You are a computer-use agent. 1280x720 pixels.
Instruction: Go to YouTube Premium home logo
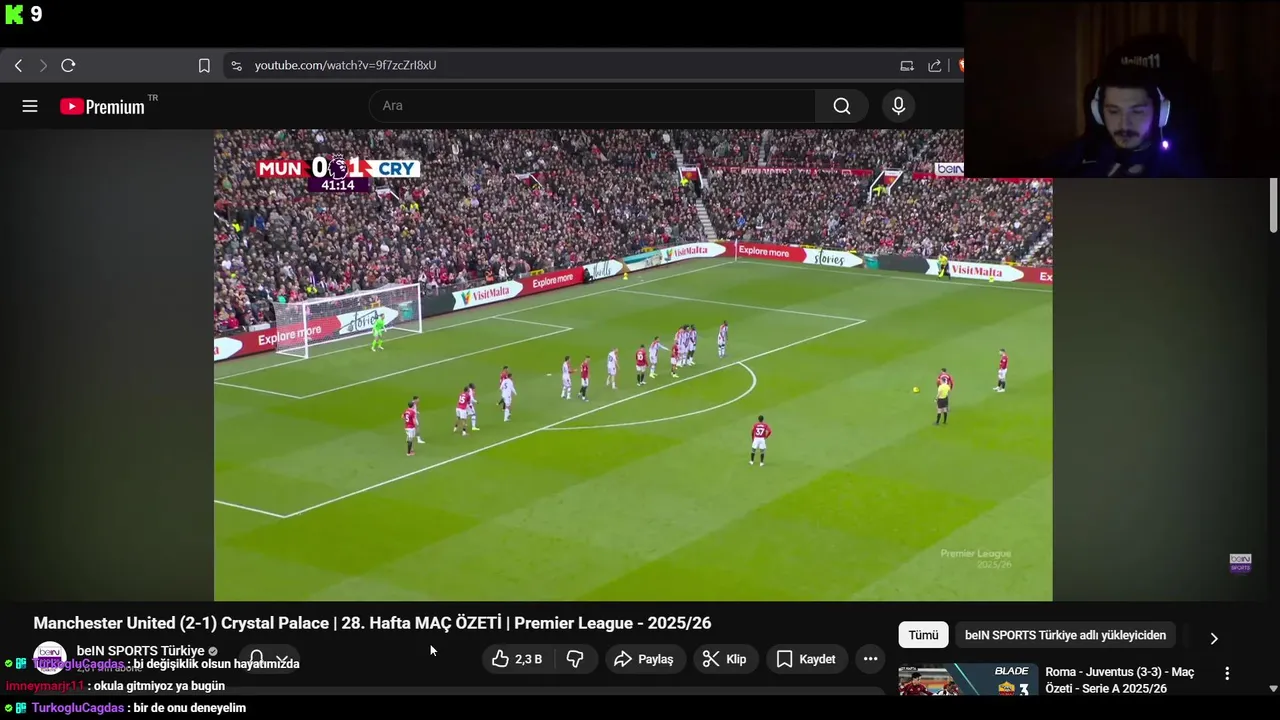tap(102, 106)
